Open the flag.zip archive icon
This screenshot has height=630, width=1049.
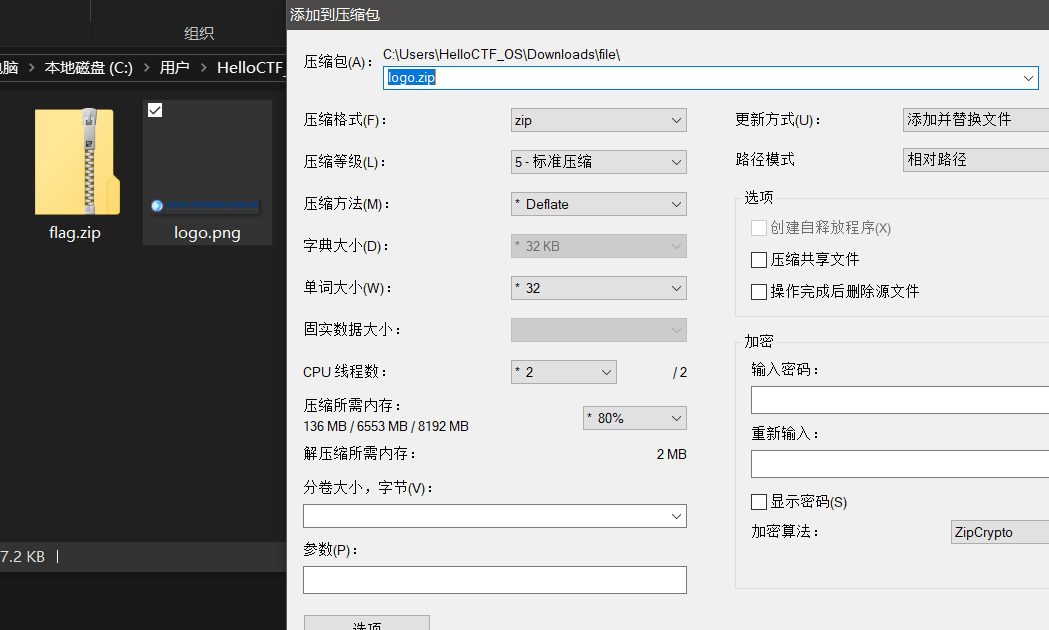75,163
